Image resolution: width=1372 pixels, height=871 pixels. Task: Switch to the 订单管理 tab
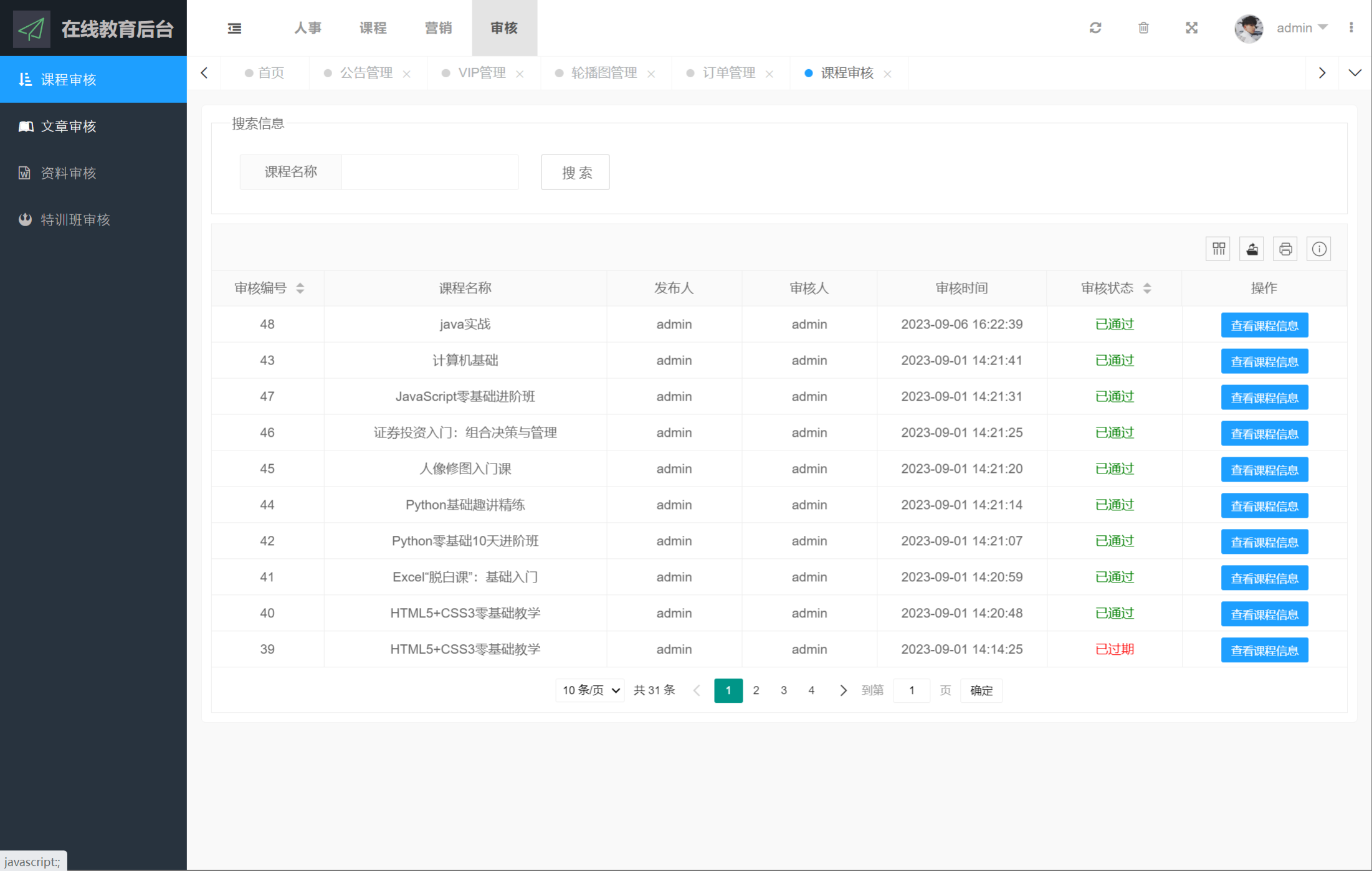click(x=728, y=73)
